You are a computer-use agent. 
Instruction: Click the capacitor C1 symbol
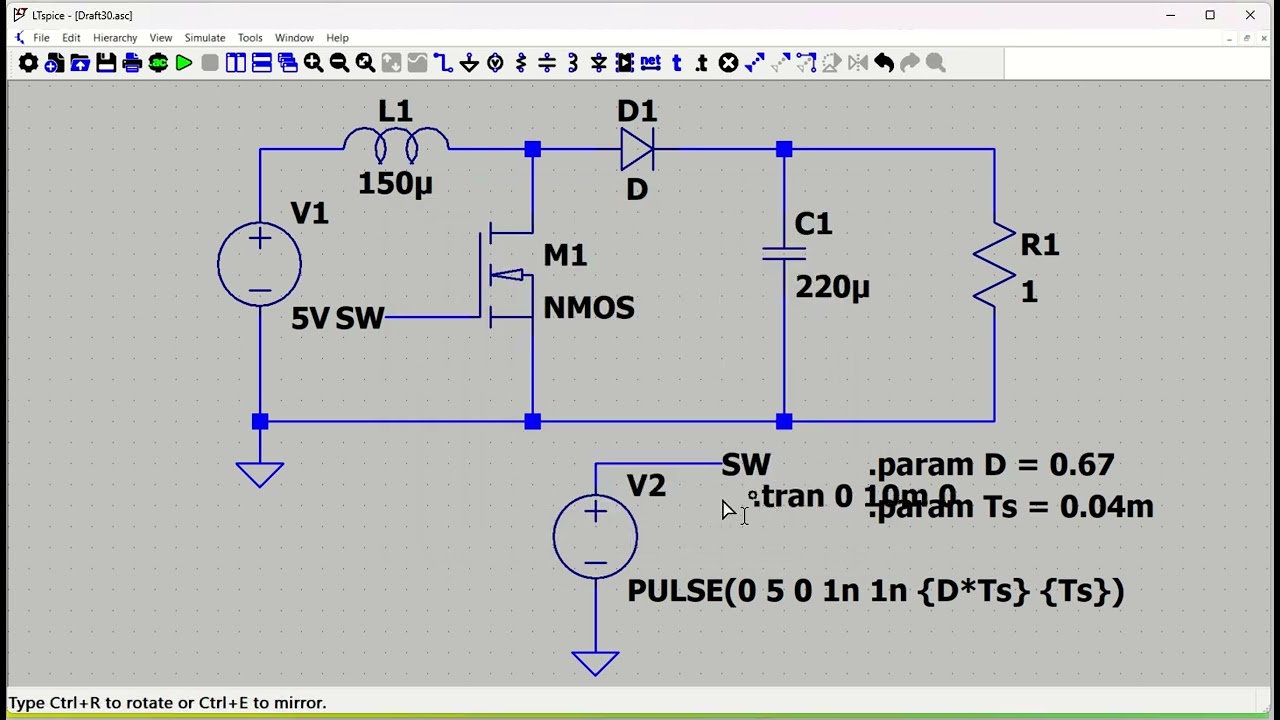coord(784,254)
